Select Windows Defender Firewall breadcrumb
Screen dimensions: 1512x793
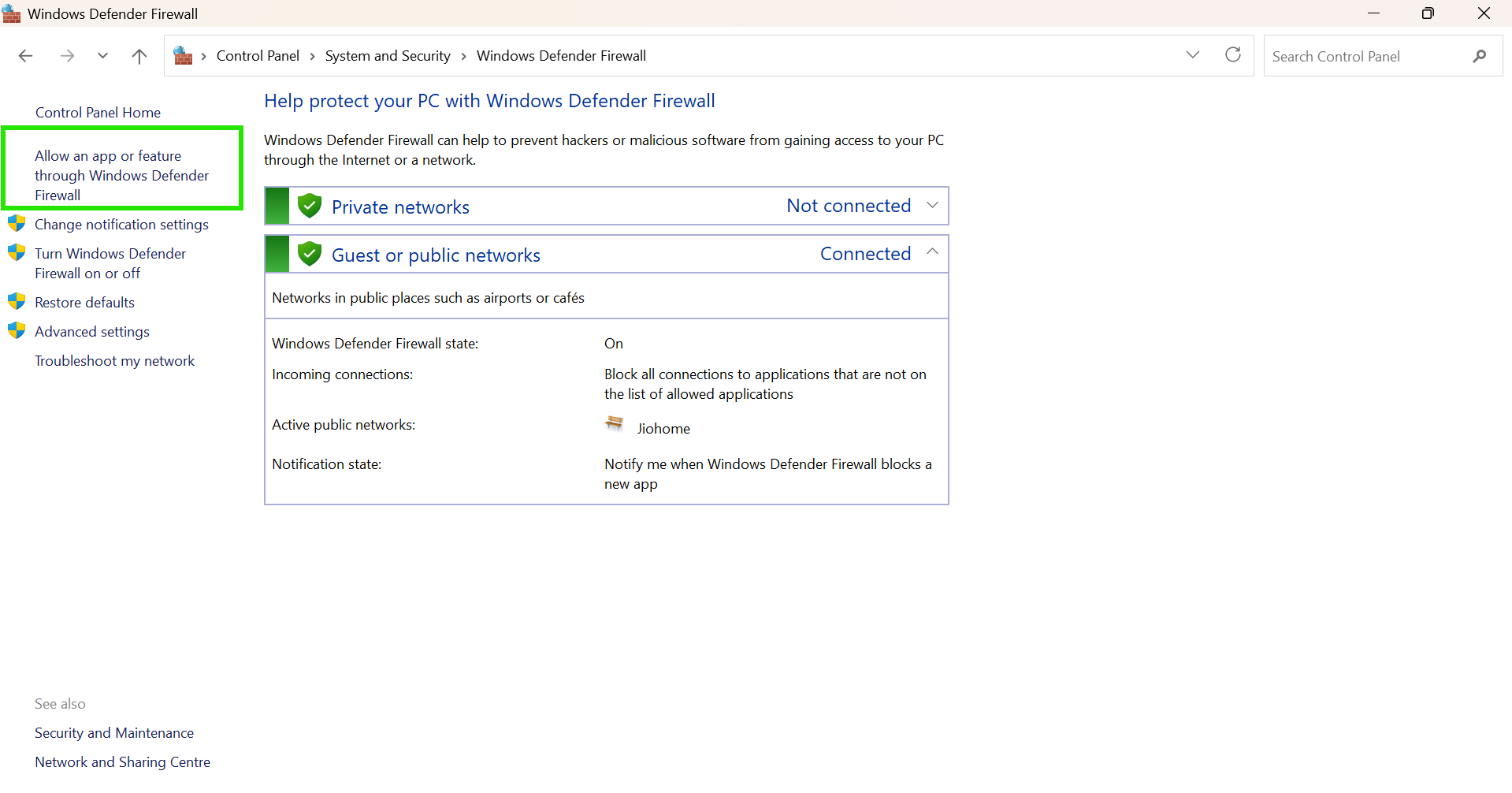click(561, 56)
